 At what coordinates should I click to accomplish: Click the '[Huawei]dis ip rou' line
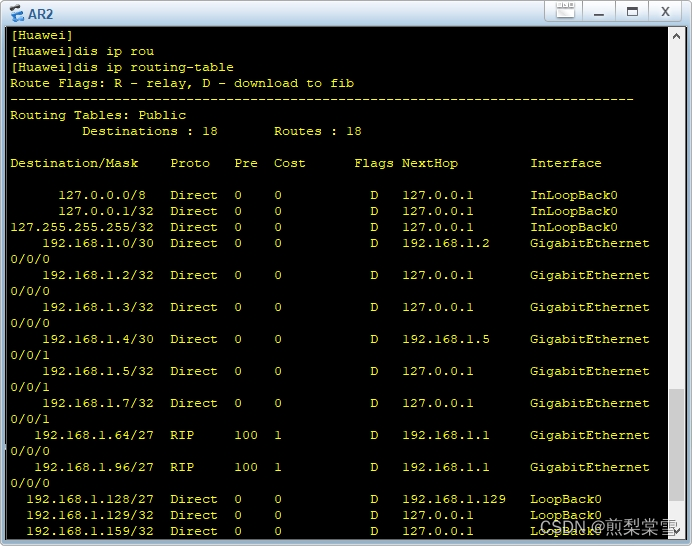(x=82, y=52)
